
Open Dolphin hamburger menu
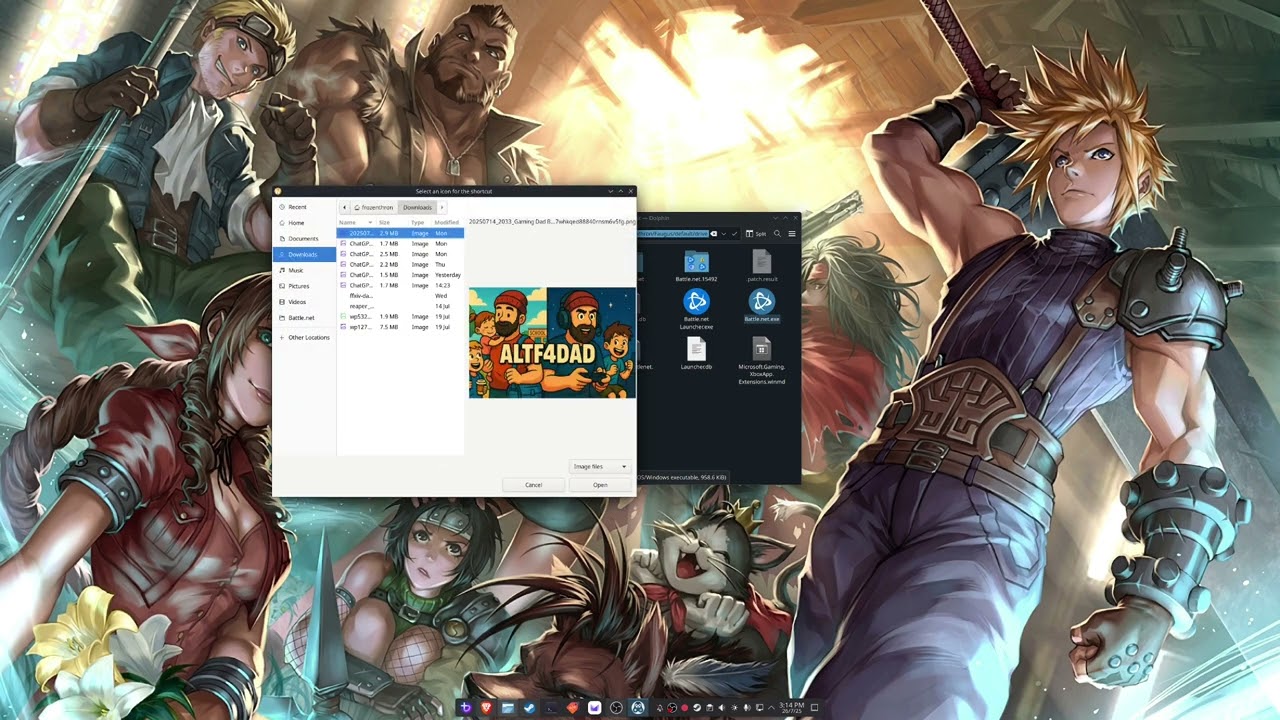pos(792,234)
